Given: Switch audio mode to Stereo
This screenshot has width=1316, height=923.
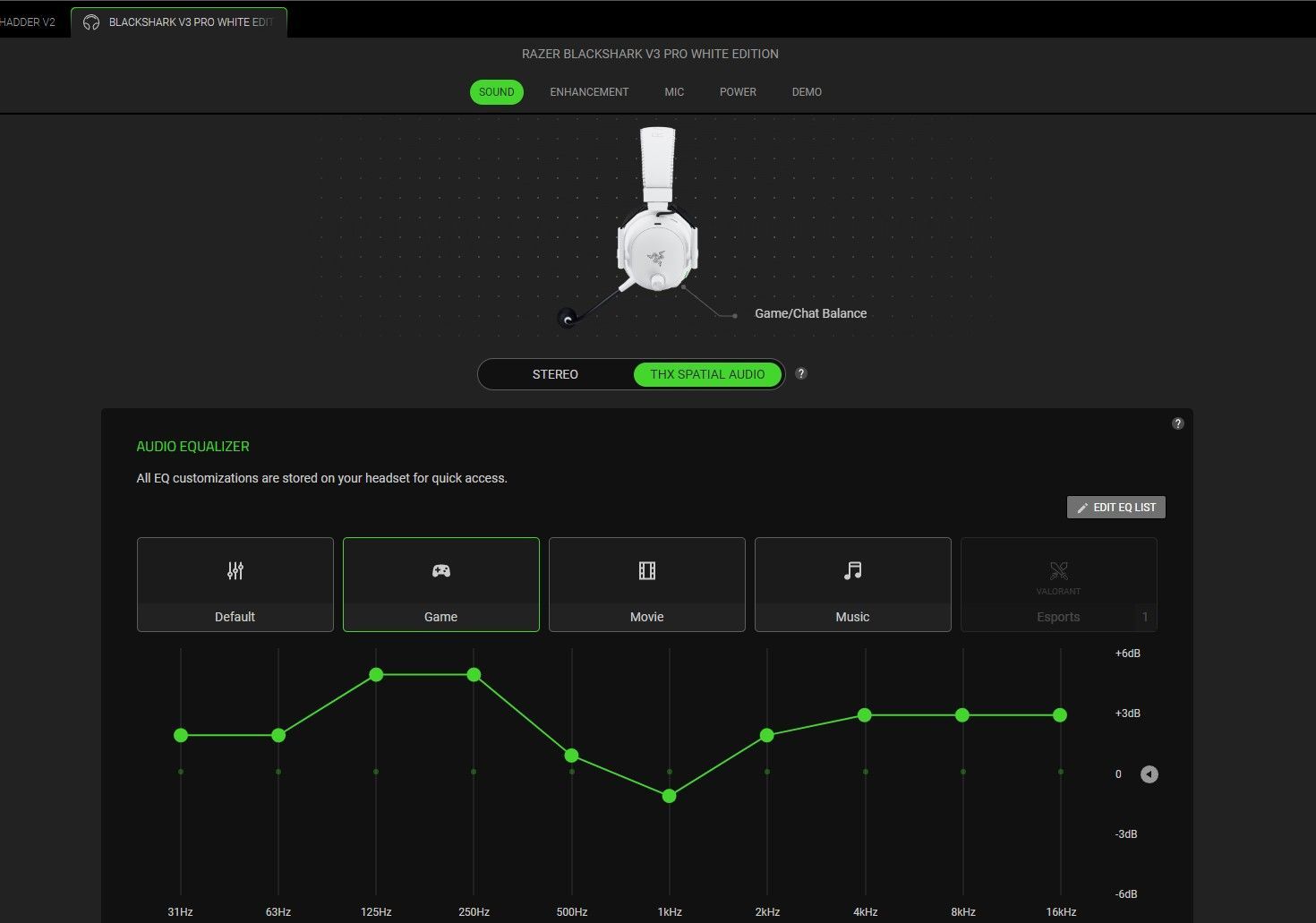Looking at the screenshot, I should tap(555, 374).
